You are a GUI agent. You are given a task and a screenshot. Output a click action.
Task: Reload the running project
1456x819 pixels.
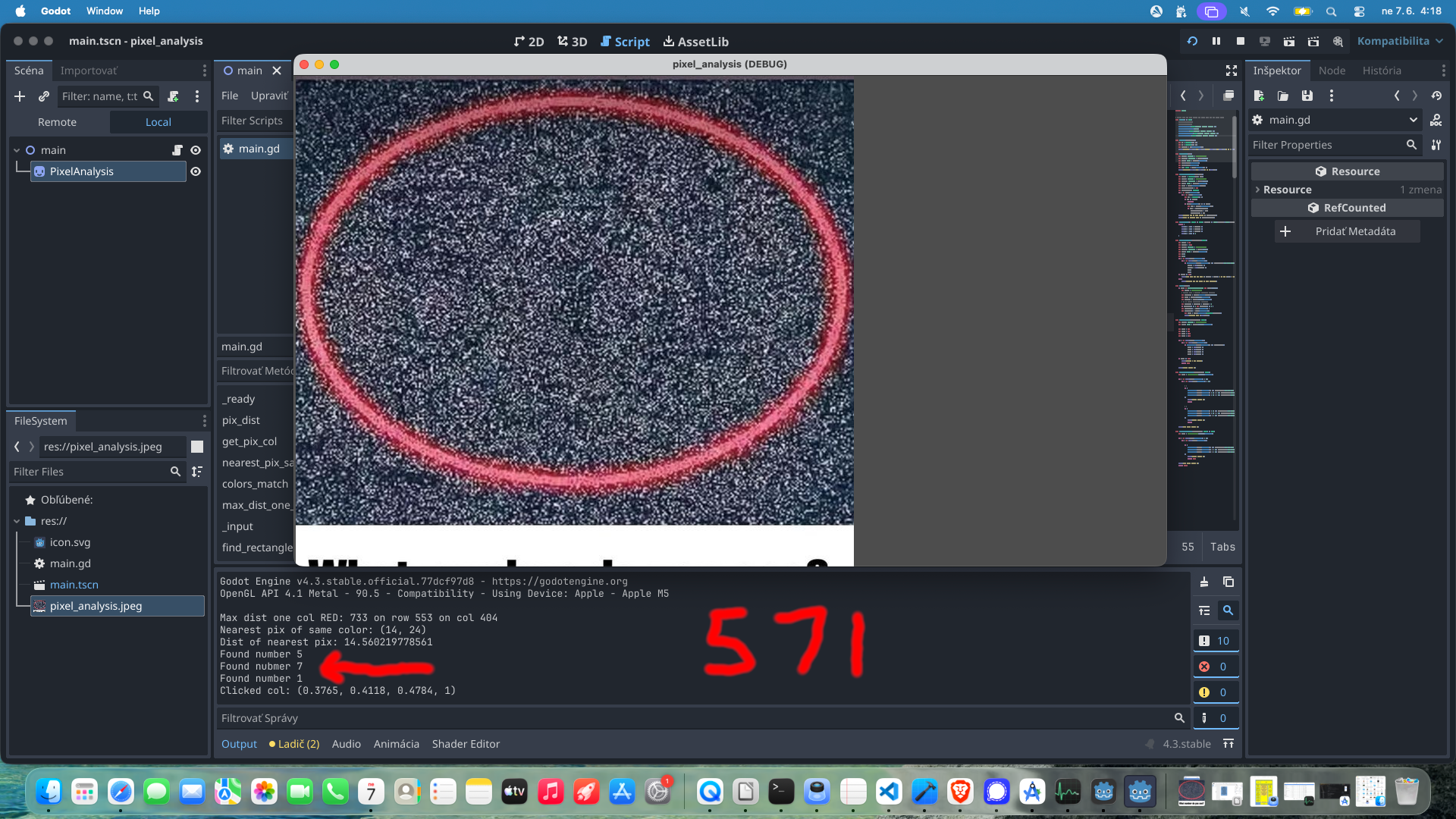point(1192,41)
